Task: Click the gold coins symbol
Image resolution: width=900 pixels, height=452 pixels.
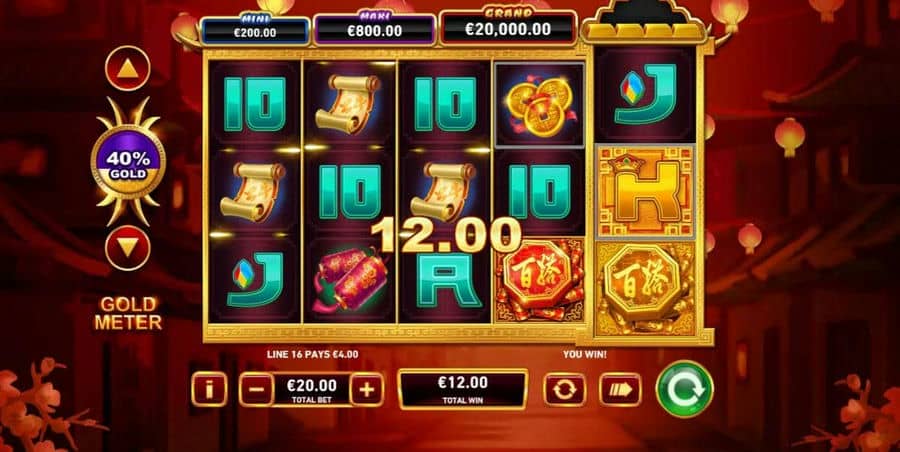Action: 539,105
